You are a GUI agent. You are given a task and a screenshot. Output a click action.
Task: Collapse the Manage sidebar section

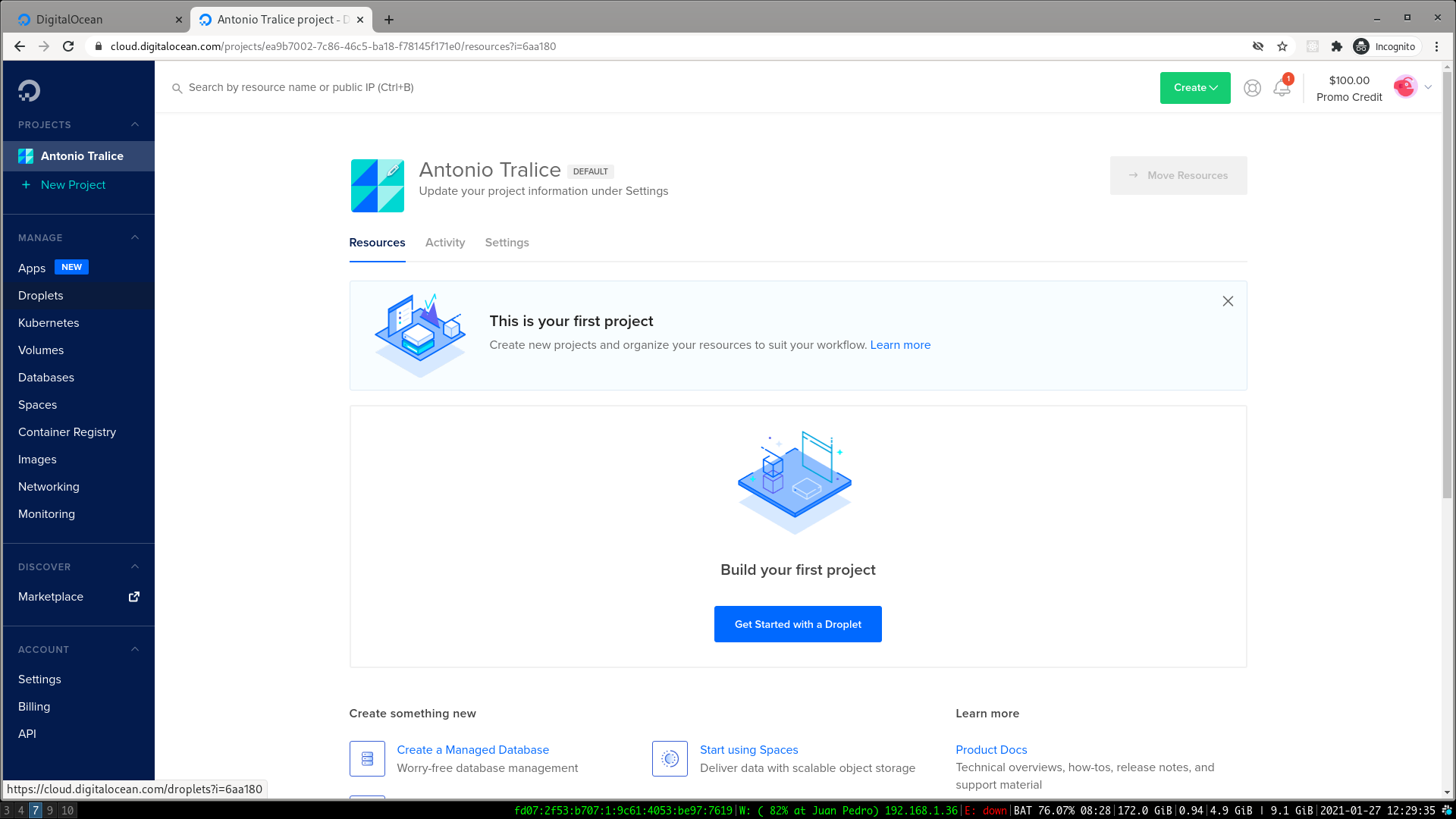click(135, 237)
